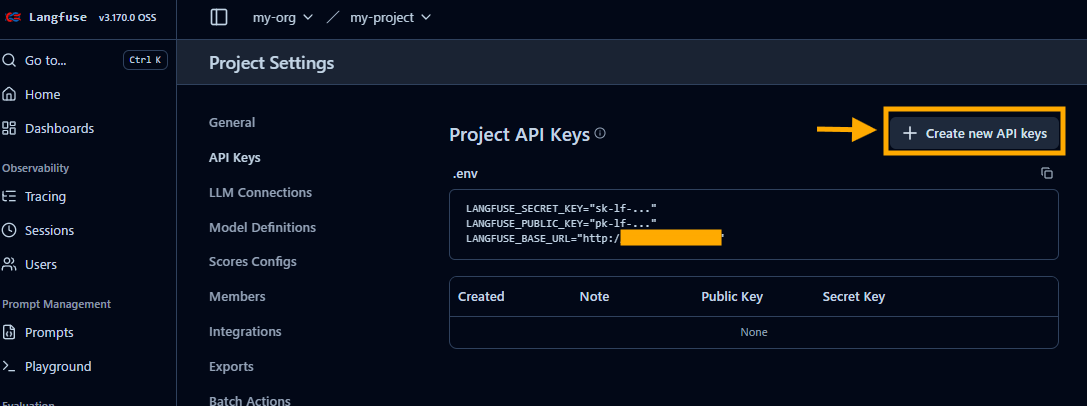Viewport: 1087px width, 406px height.
Task: Click the LANGFUSE_BASE_URL line in .env
Action: pyautogui.click(x=595, y=238)
